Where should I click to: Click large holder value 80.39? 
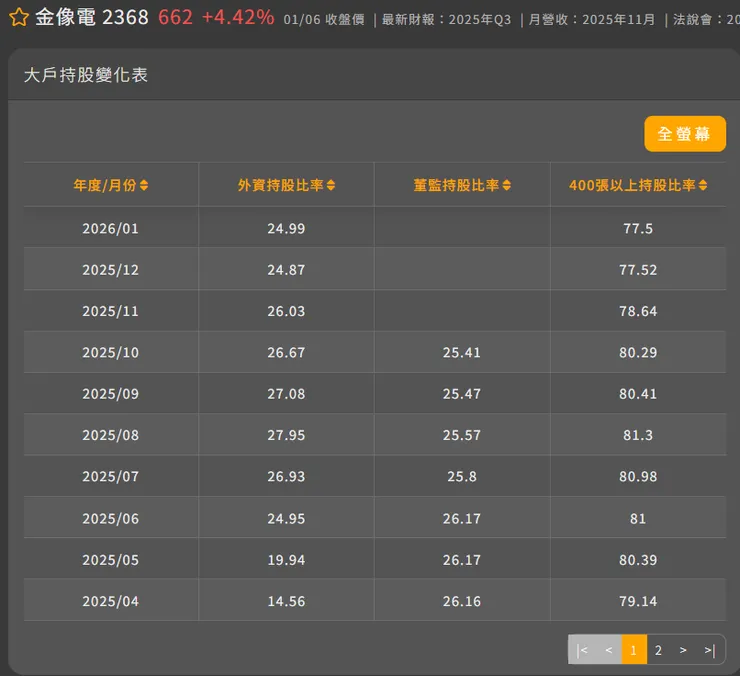pyautogui.click(x=638, y=560)
